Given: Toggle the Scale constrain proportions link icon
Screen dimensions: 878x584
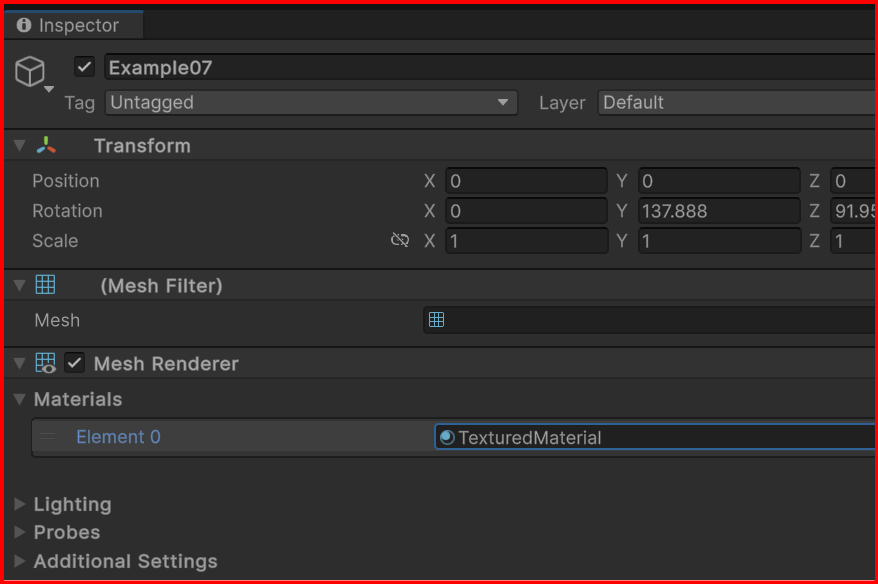Looking at the screenshot, I should point(400,241).
